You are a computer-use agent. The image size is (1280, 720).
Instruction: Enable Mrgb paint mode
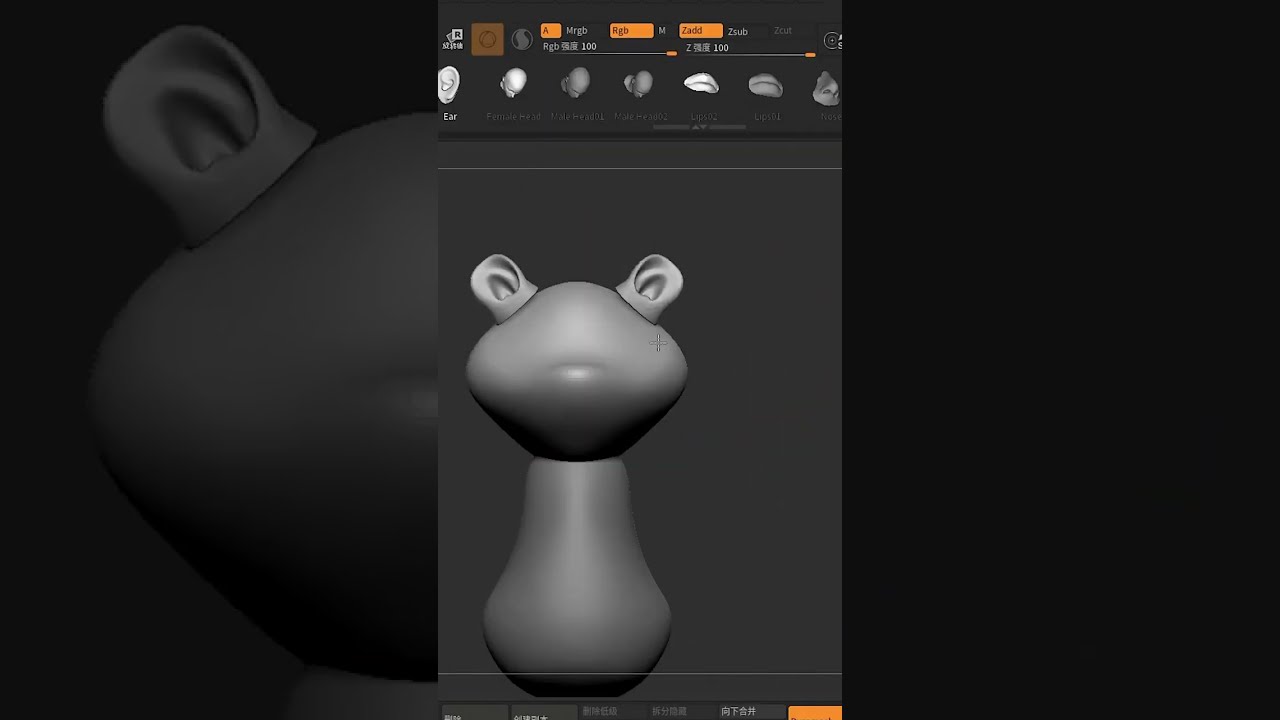click(x=577, y=31)
